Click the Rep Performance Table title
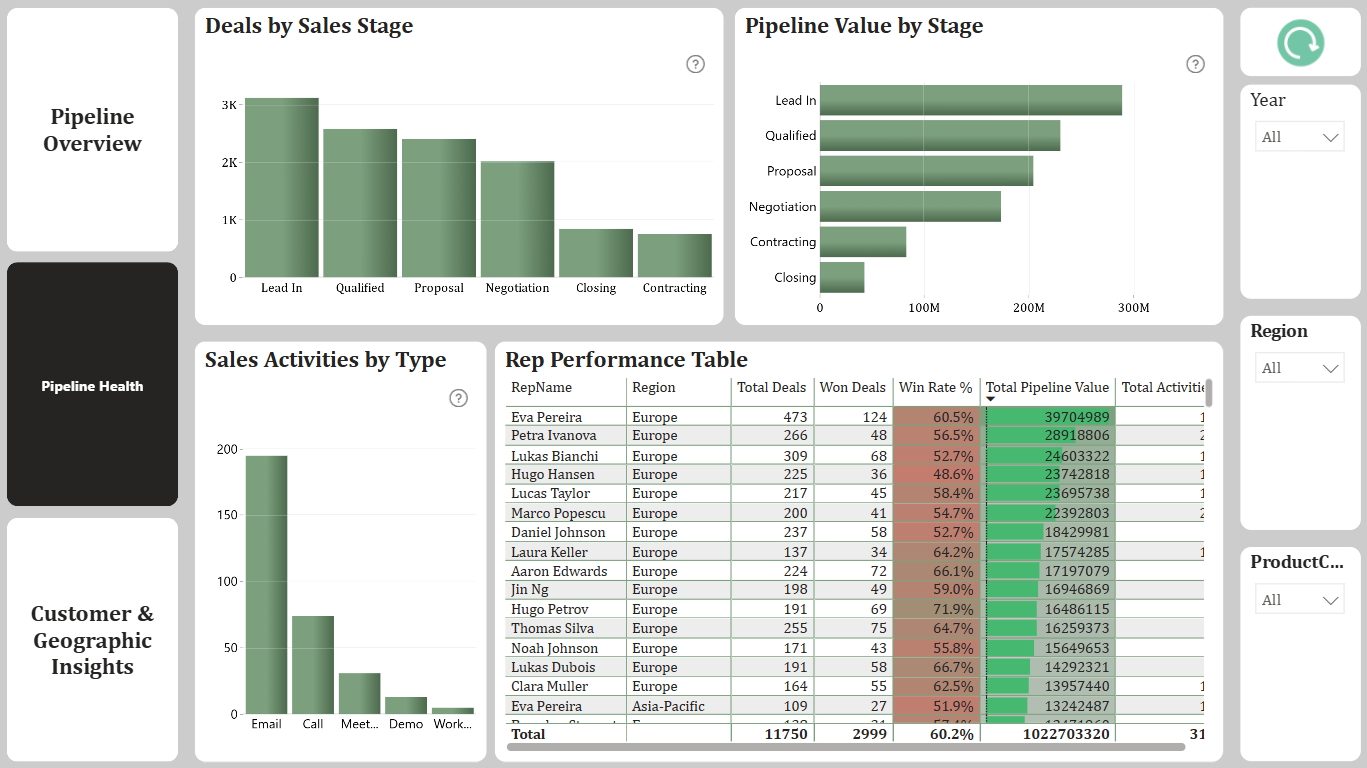1367x768 pixels. [626, 360]
